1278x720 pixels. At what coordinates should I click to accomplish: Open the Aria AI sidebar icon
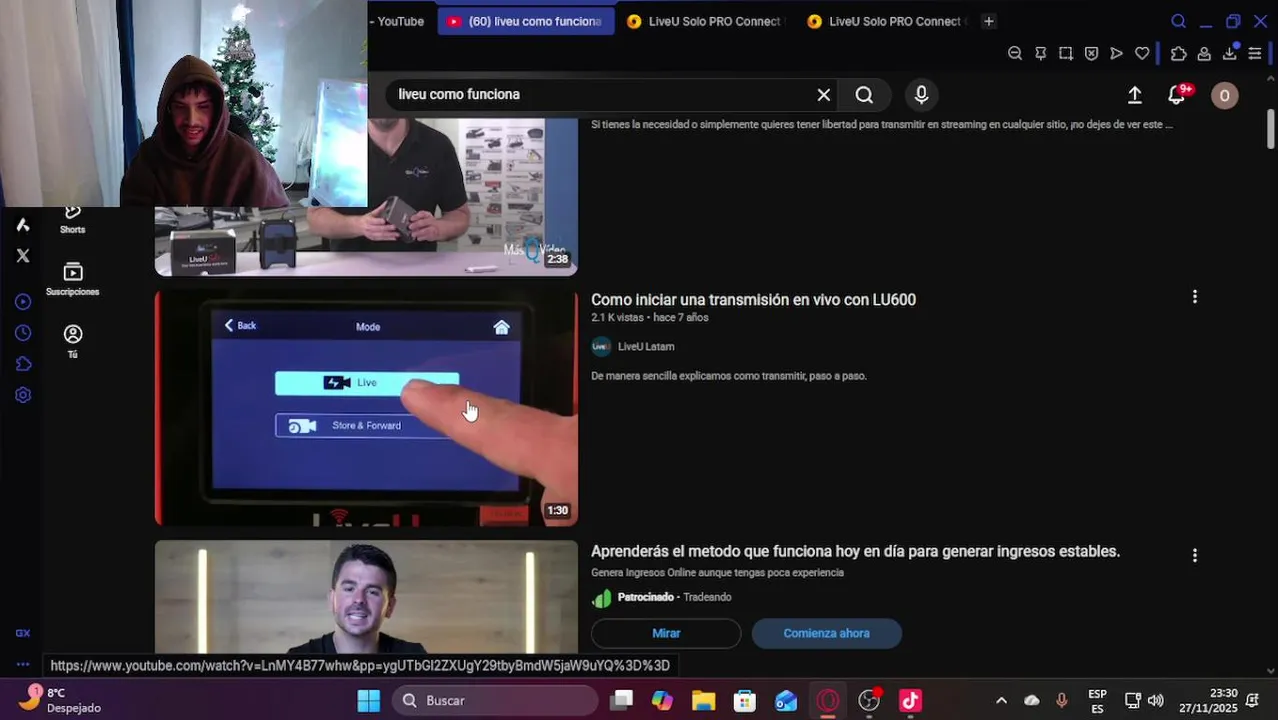(x=23, y=225)
